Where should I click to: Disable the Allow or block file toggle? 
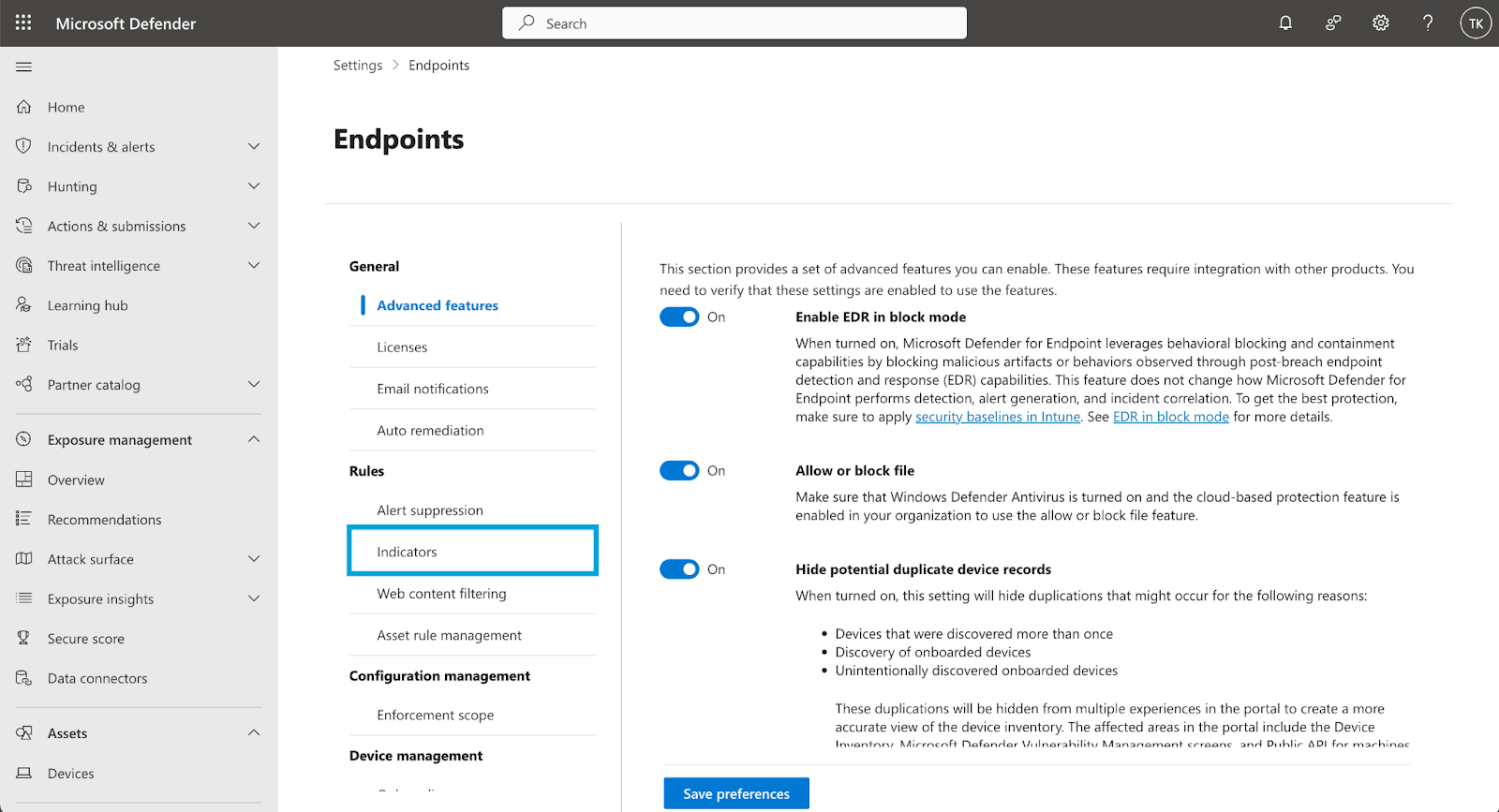point(679,470)
